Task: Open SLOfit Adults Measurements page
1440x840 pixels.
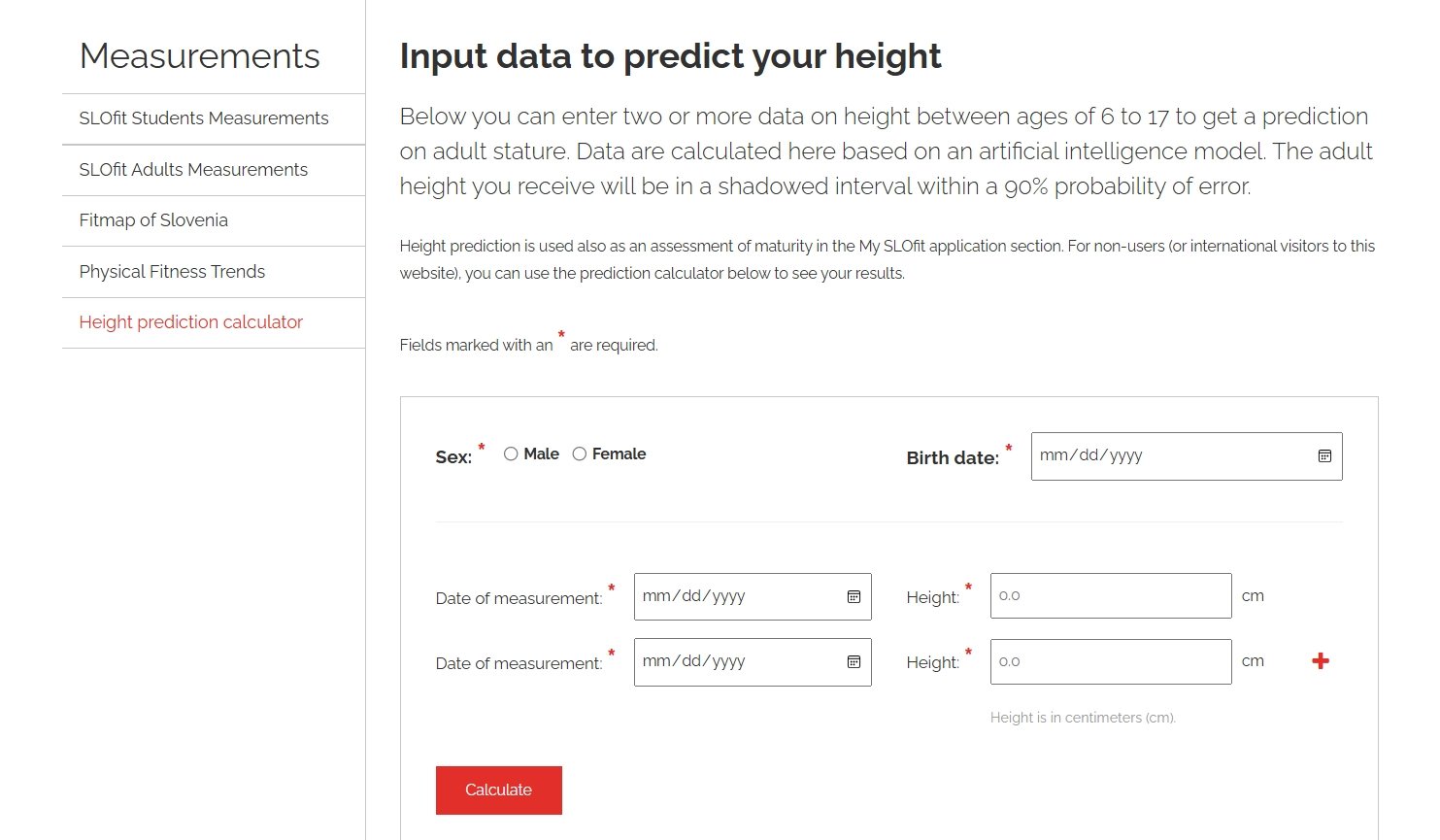Action: (x=193, y=170)
